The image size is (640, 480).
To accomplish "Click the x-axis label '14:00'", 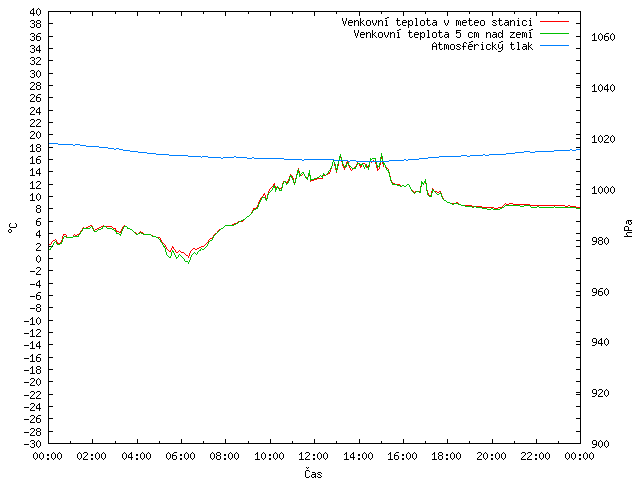I will coord(358,456).
